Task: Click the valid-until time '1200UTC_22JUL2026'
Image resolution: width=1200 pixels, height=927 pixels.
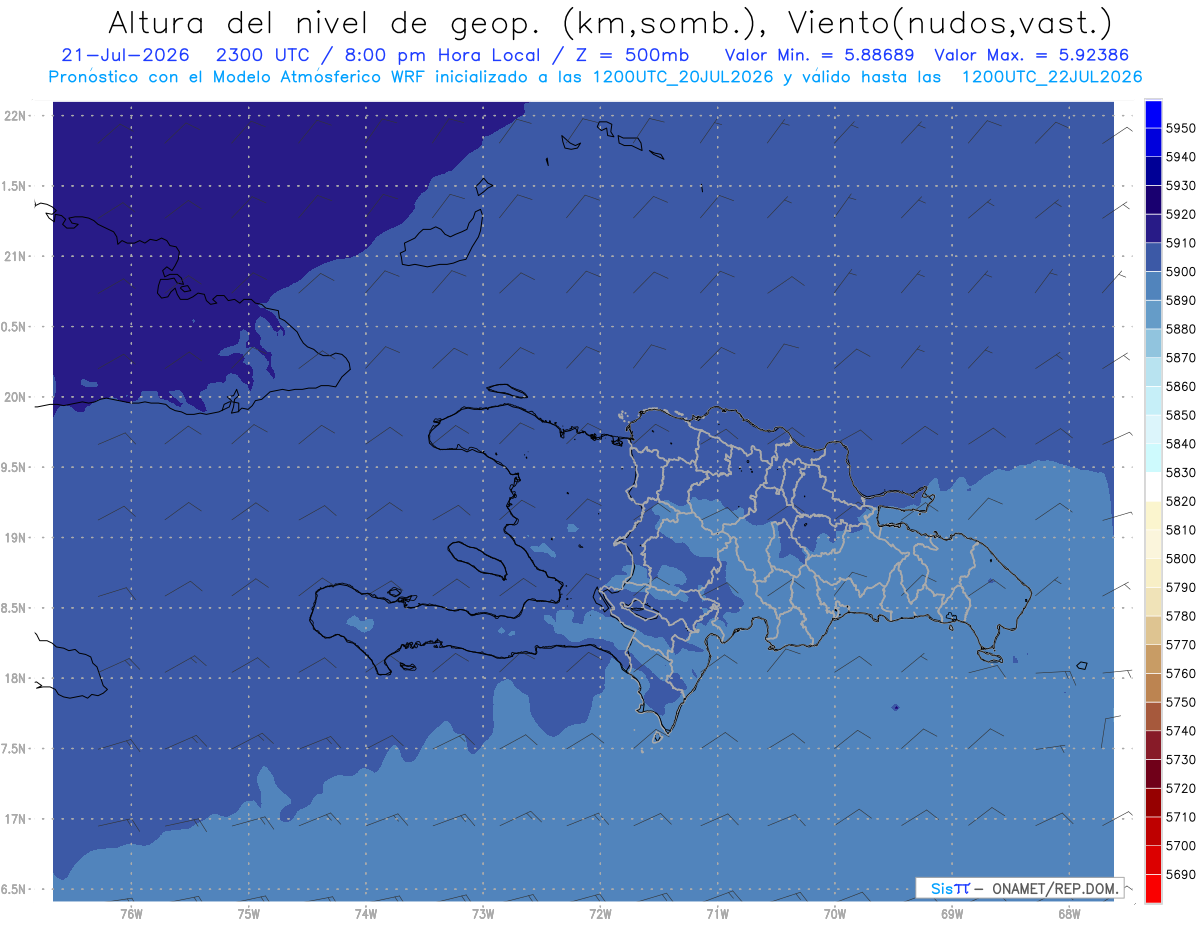Action: click(1052, 77)
